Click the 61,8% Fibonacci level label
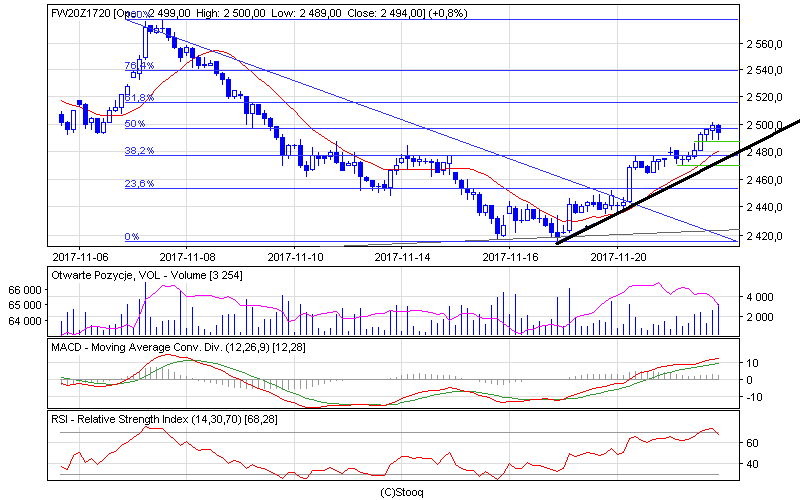Screen dimensions: 800x500 [x=139, y=97]
